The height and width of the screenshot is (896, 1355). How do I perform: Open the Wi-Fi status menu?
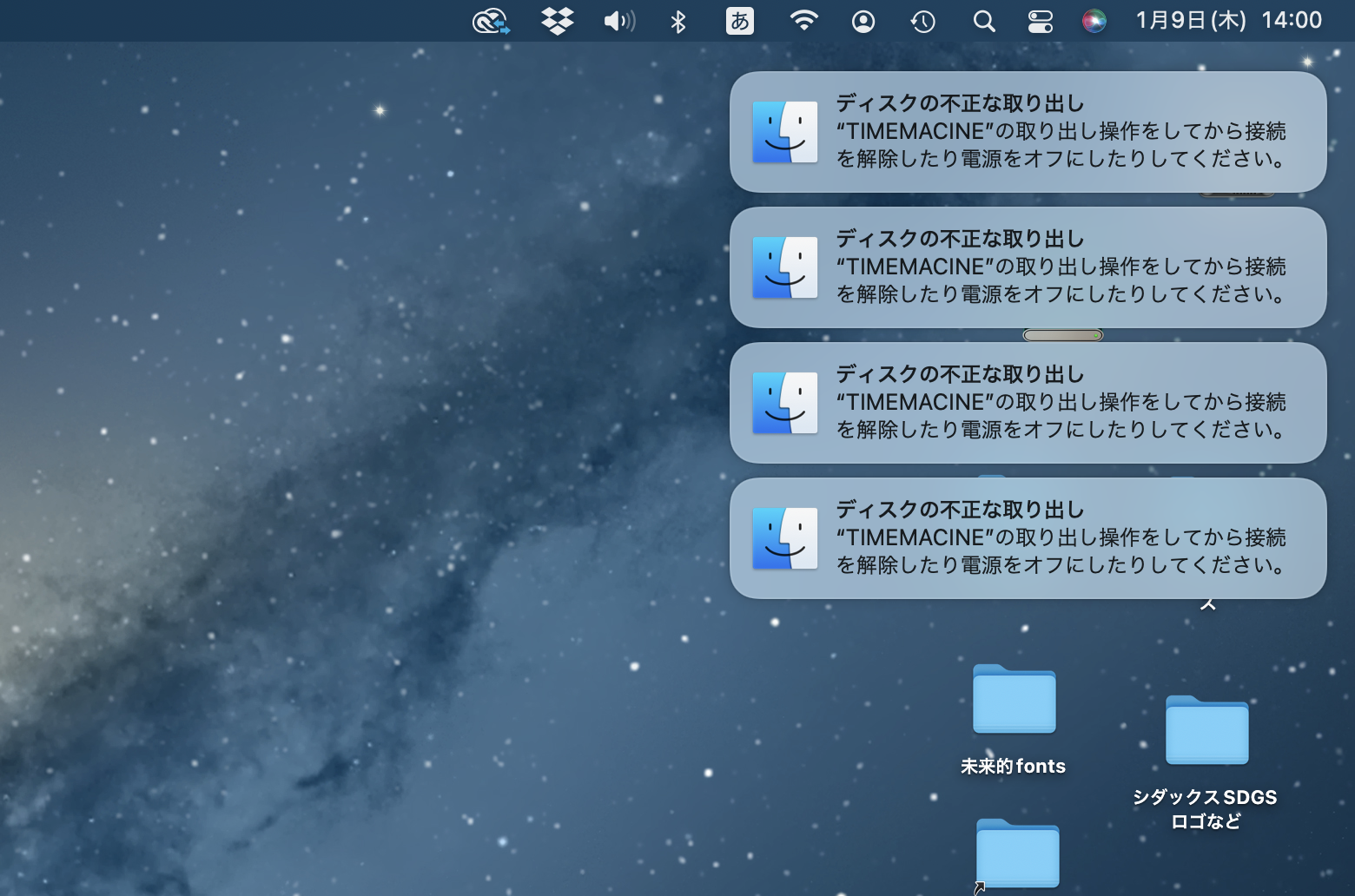[x=803, y=21]
